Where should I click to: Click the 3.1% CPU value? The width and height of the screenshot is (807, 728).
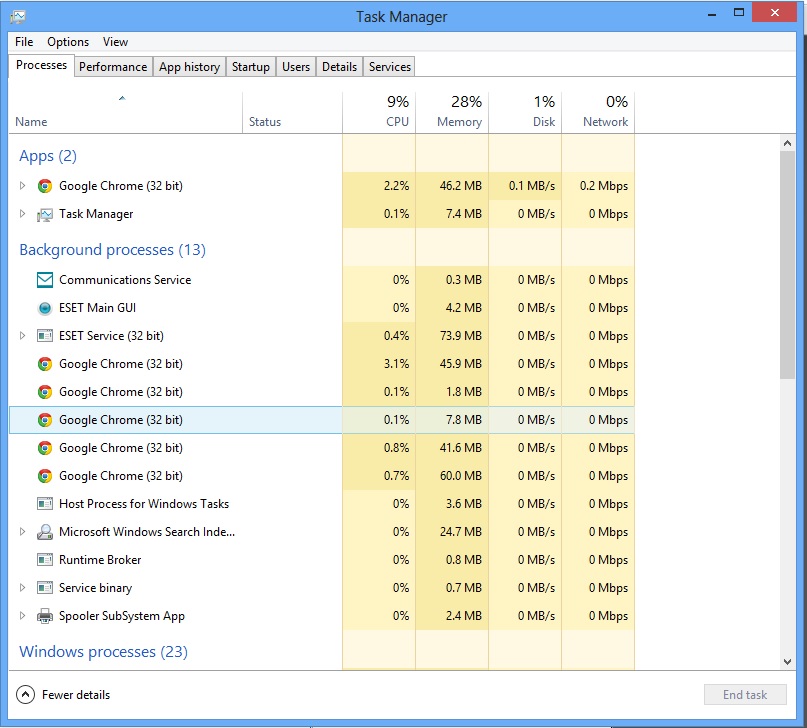396,364
